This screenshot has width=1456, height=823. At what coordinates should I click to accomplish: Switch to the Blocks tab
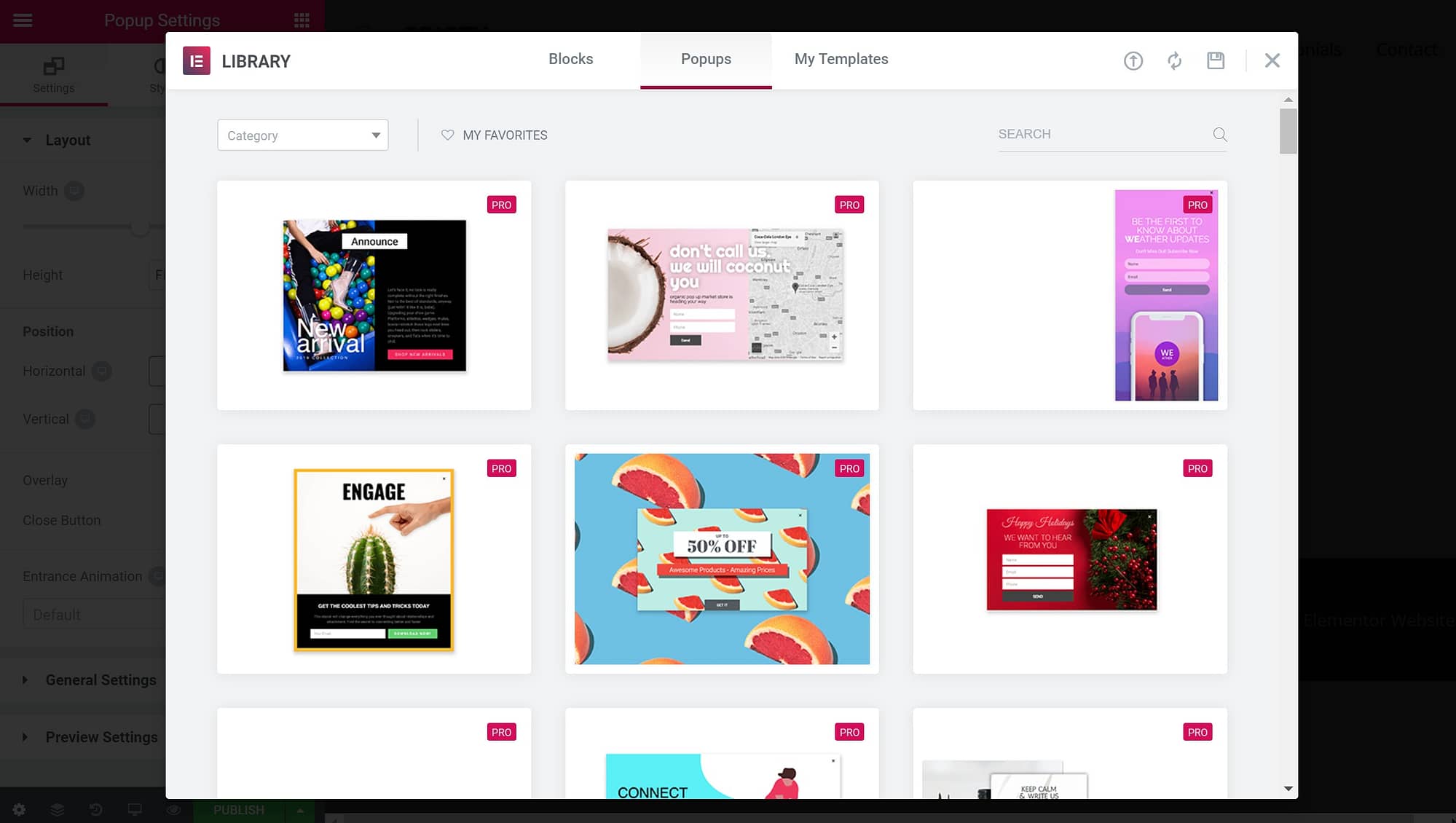[571, 59]
